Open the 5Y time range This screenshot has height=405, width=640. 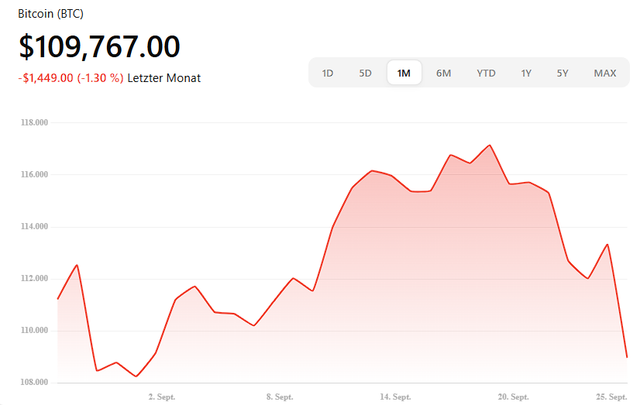coord(563,73)
